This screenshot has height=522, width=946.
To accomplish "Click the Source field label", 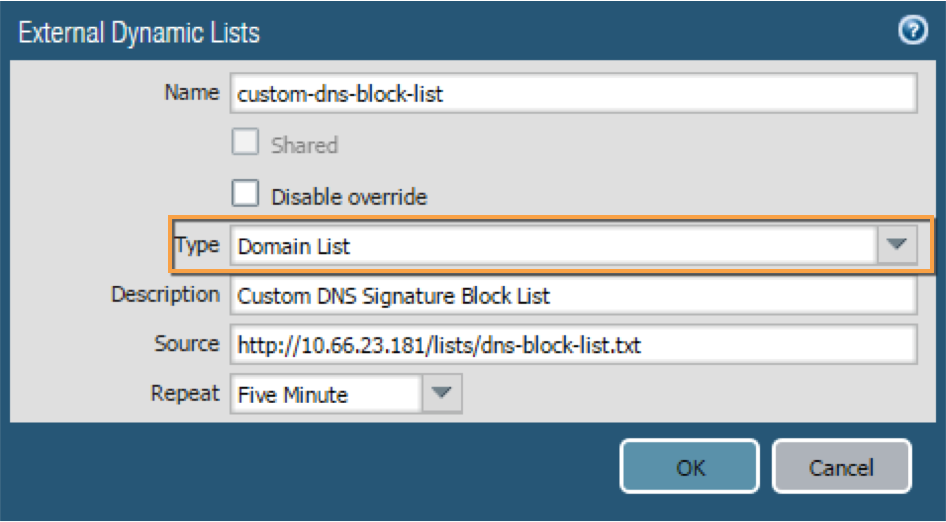I will click(x=187, y=344).
